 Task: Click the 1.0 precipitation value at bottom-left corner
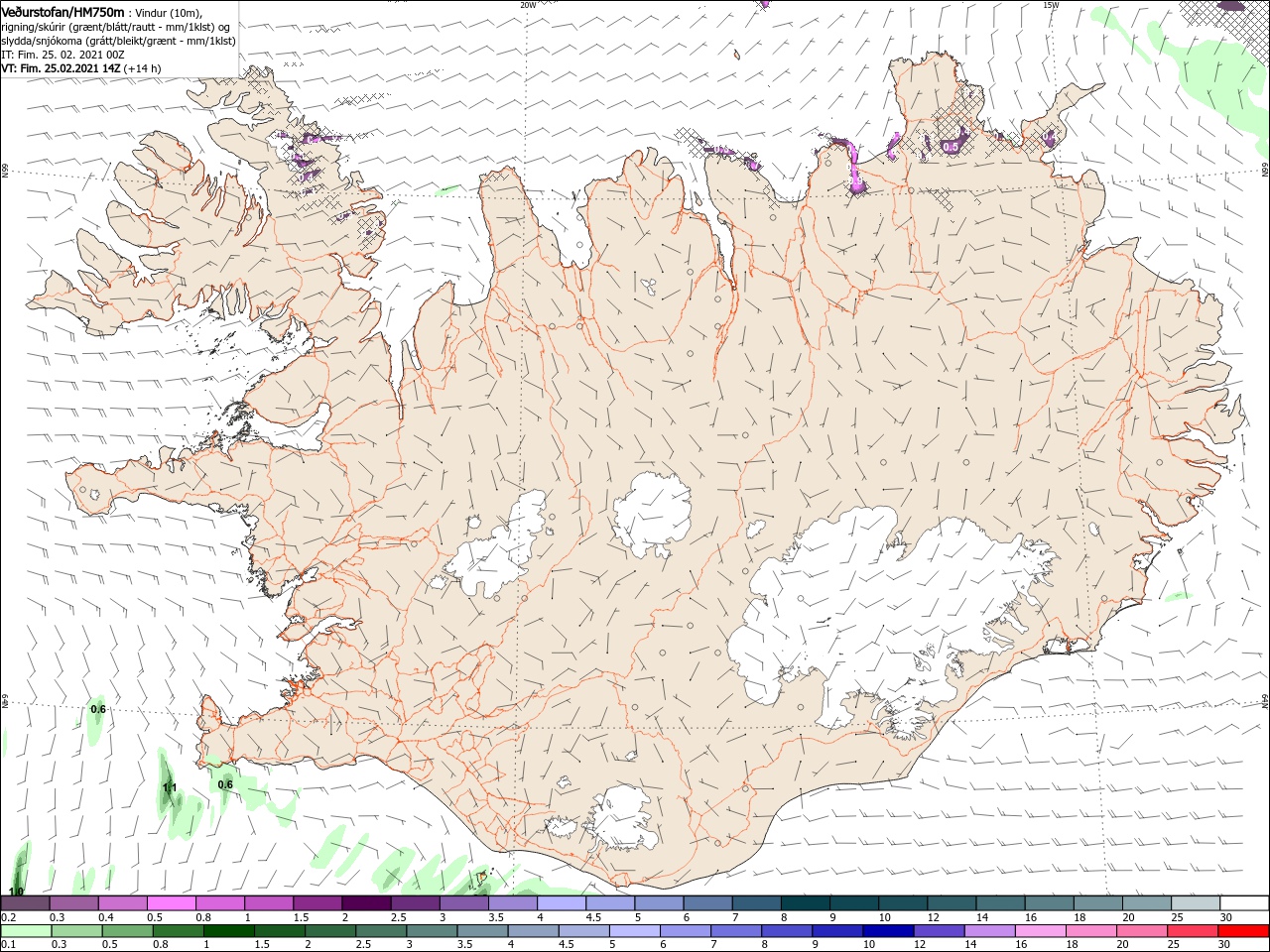(x=16, y=892)
